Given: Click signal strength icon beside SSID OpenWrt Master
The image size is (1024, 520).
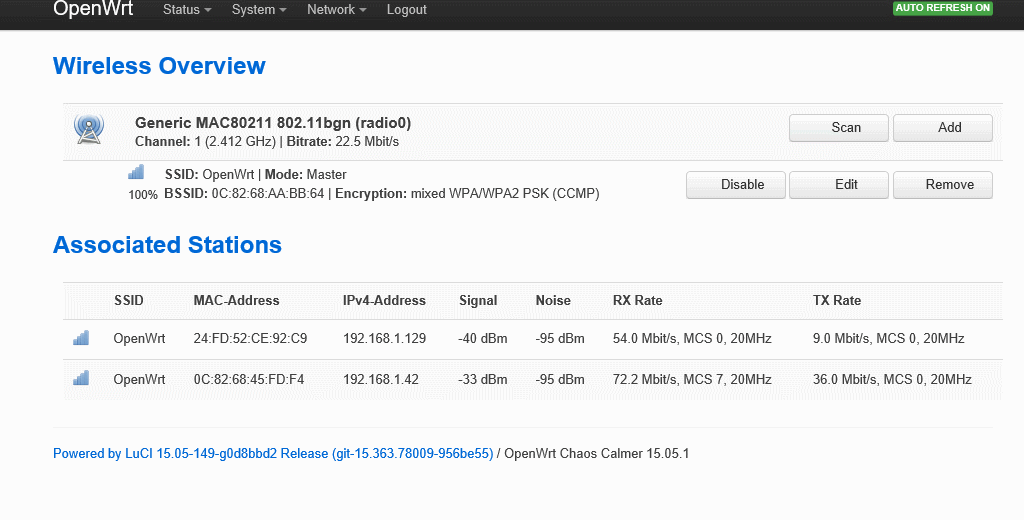Looking at the screenshot, I should [x=136, y=172].
